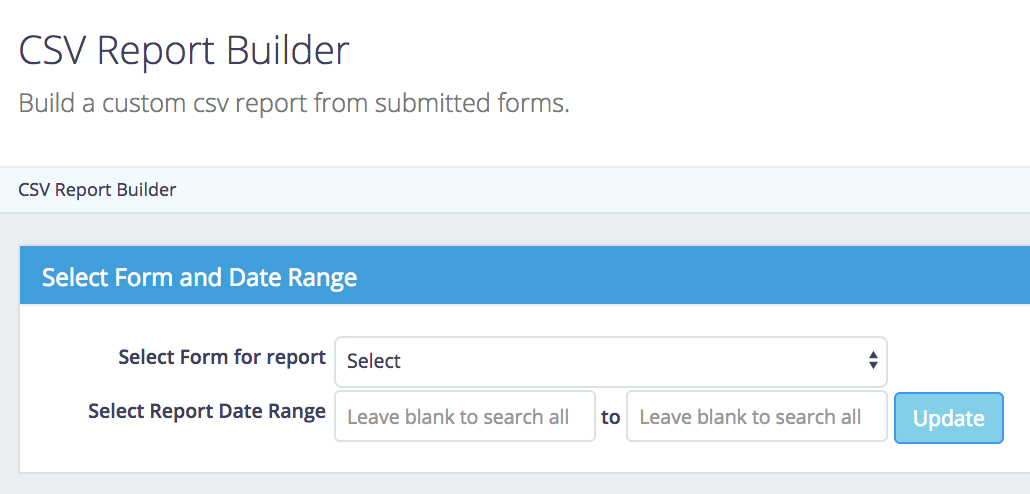Open the Select Form for report dropdown
This screenshot has width=1030, height=494.
(610, 361)
